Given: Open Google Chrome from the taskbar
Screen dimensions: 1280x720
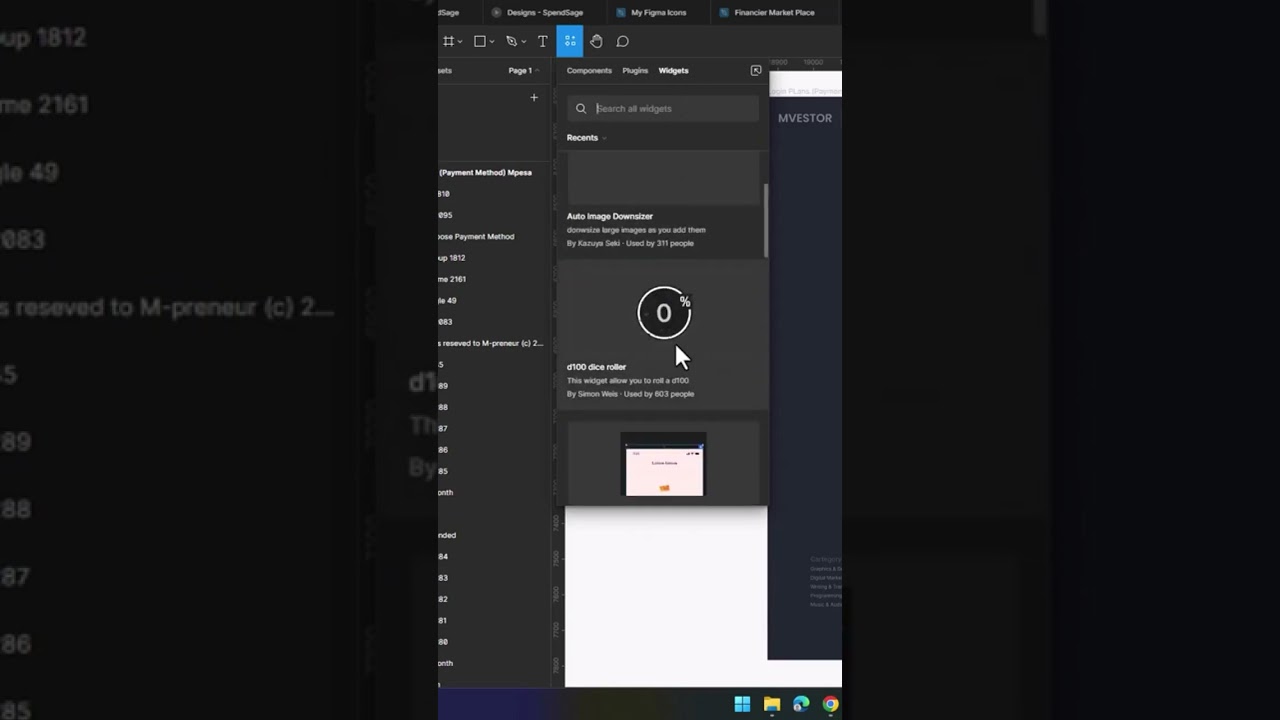Looking at the screenshot, I should tap(830, 704).
